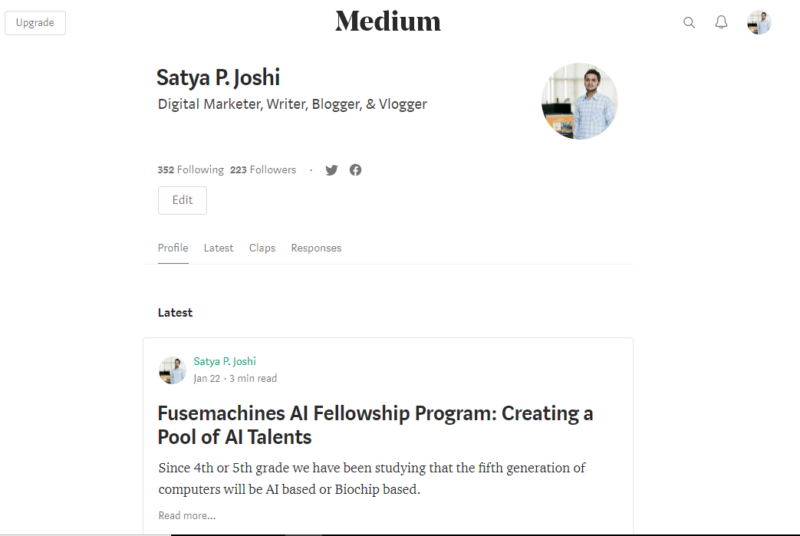The height and width of the screenshot is (536, 800).
Task: Open the search magnifier icon
Action: pyautogui.click(x=689, y=22)
